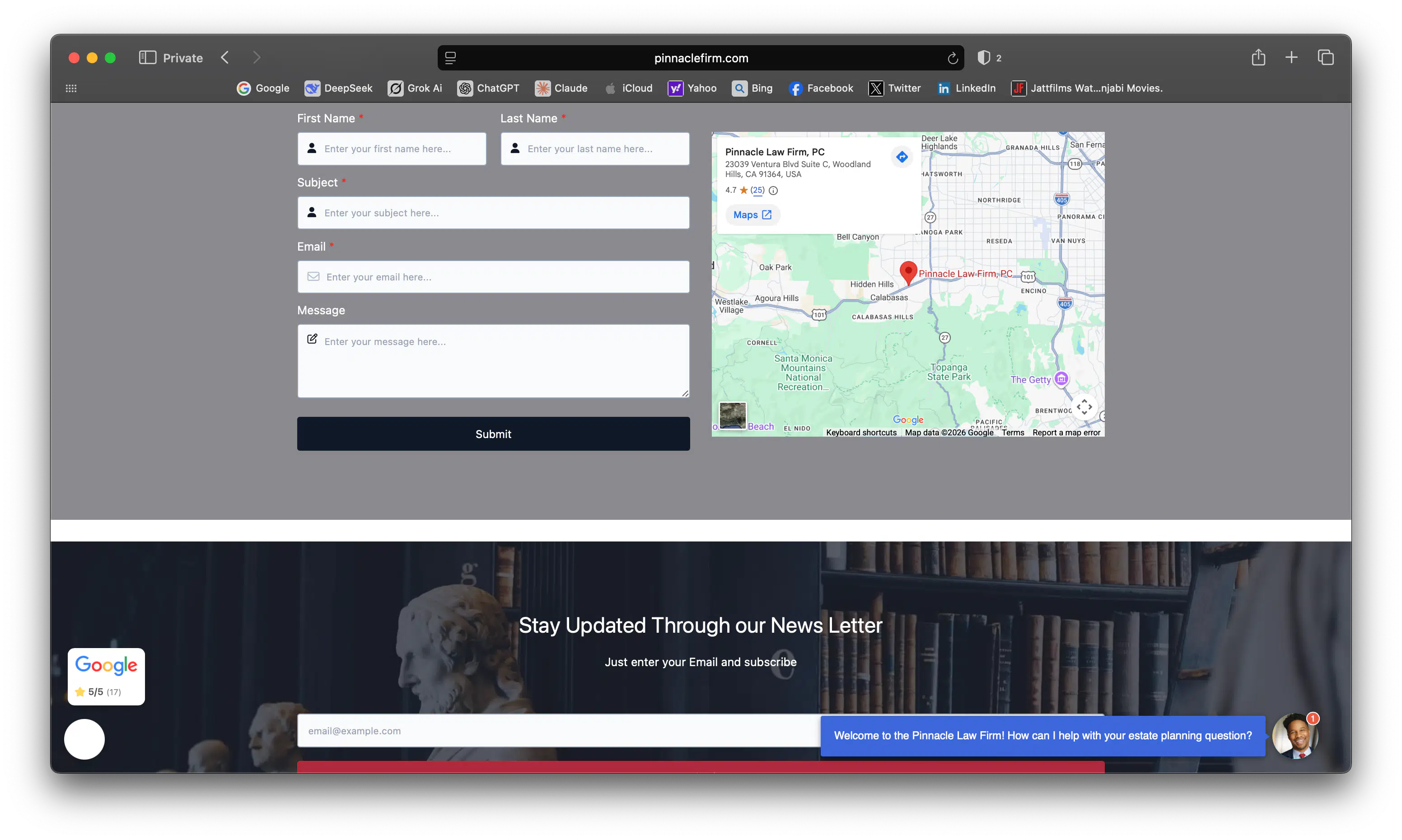Click the privacy shield indicator
The height and width of the screenshot is (840, 1402).
pos(985,57)
